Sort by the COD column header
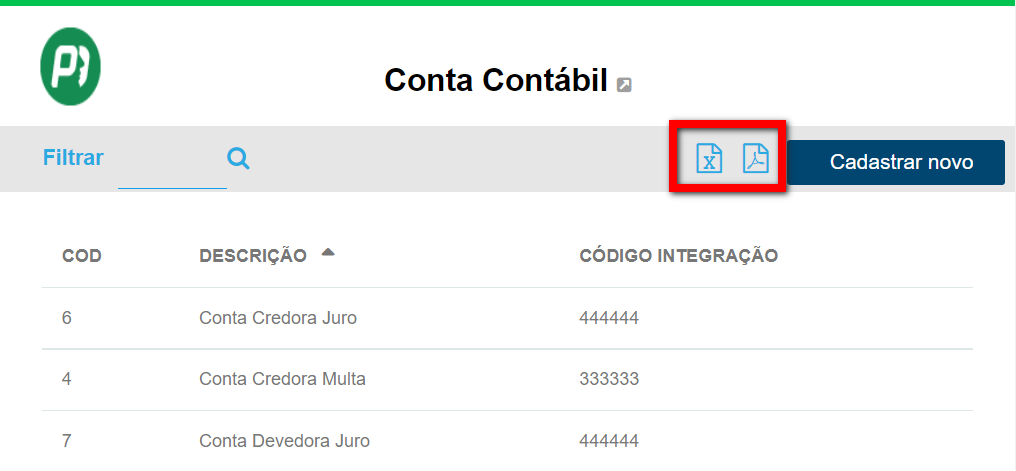1016x471 pixels. (x=82, y=256)
